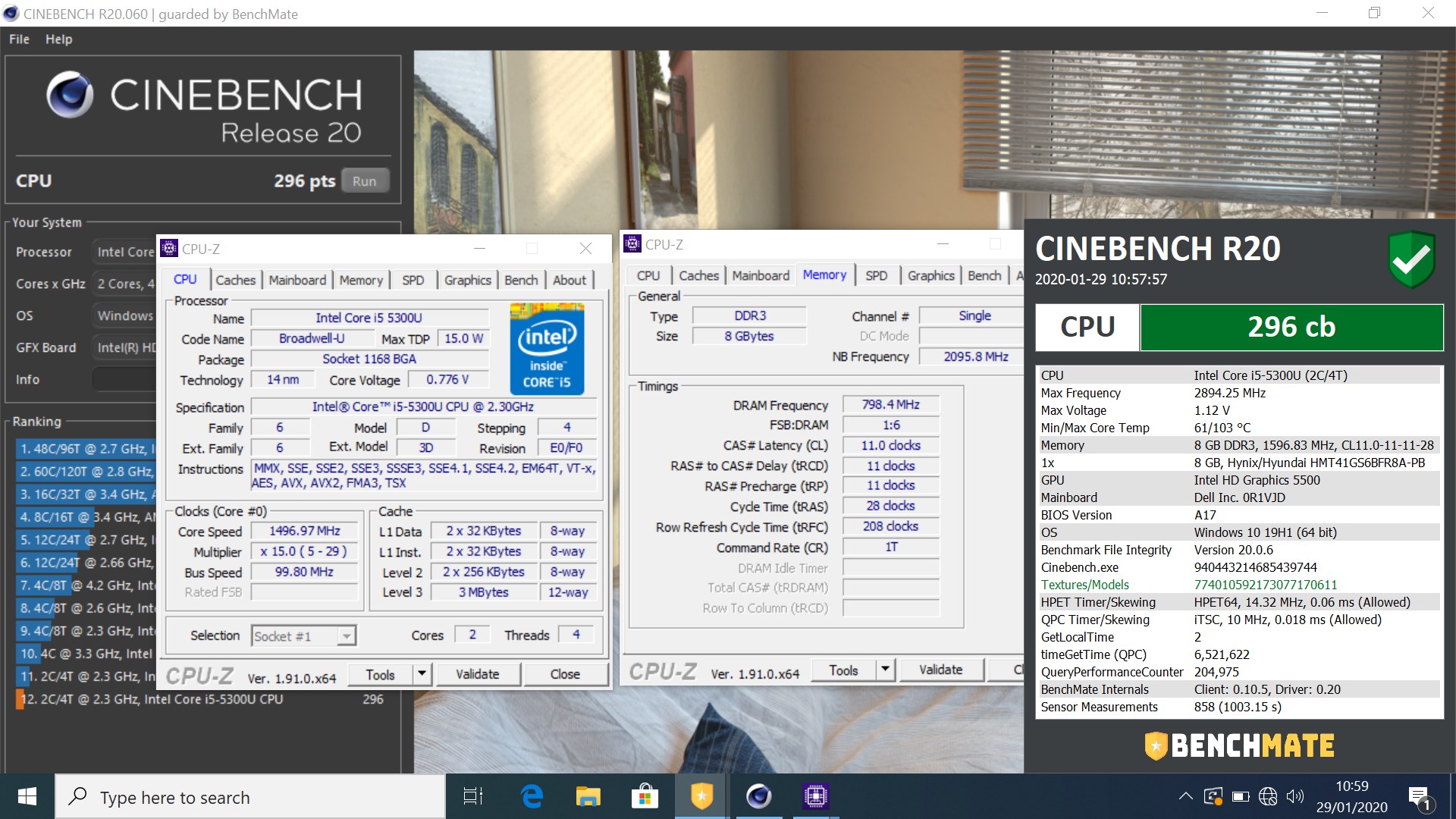Open Windows Start menu
The height and width of the screenshot is (819, 1456).
point(27,796)
